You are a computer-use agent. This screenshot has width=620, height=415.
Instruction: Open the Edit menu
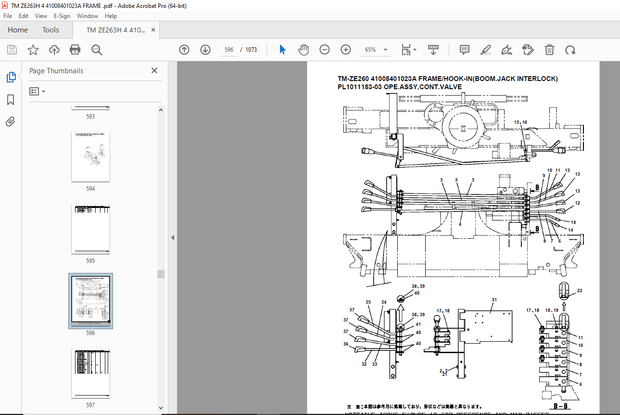pos(23,16)
